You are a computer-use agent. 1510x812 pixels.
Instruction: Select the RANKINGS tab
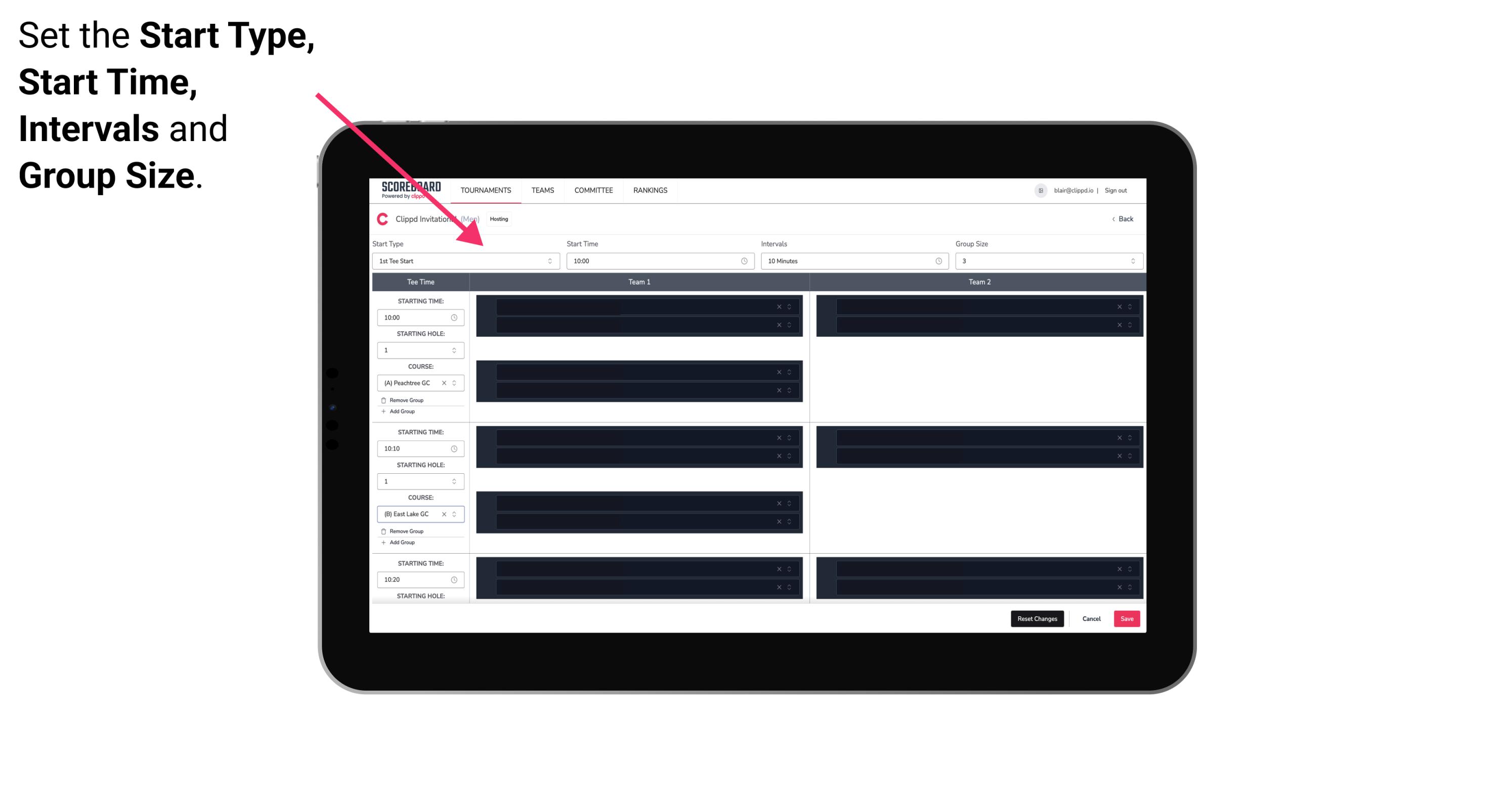click(x=650, y=190)
